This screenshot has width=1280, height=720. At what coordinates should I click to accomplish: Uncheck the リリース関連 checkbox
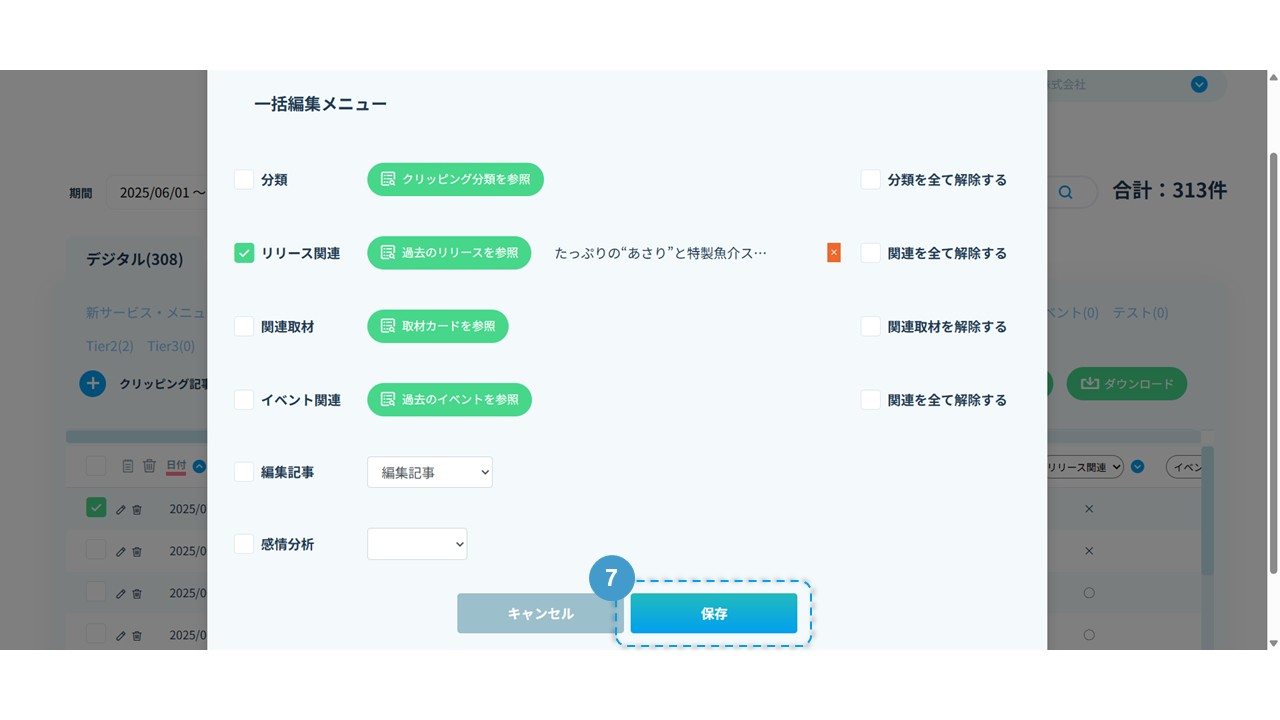(x=244, y=253)
